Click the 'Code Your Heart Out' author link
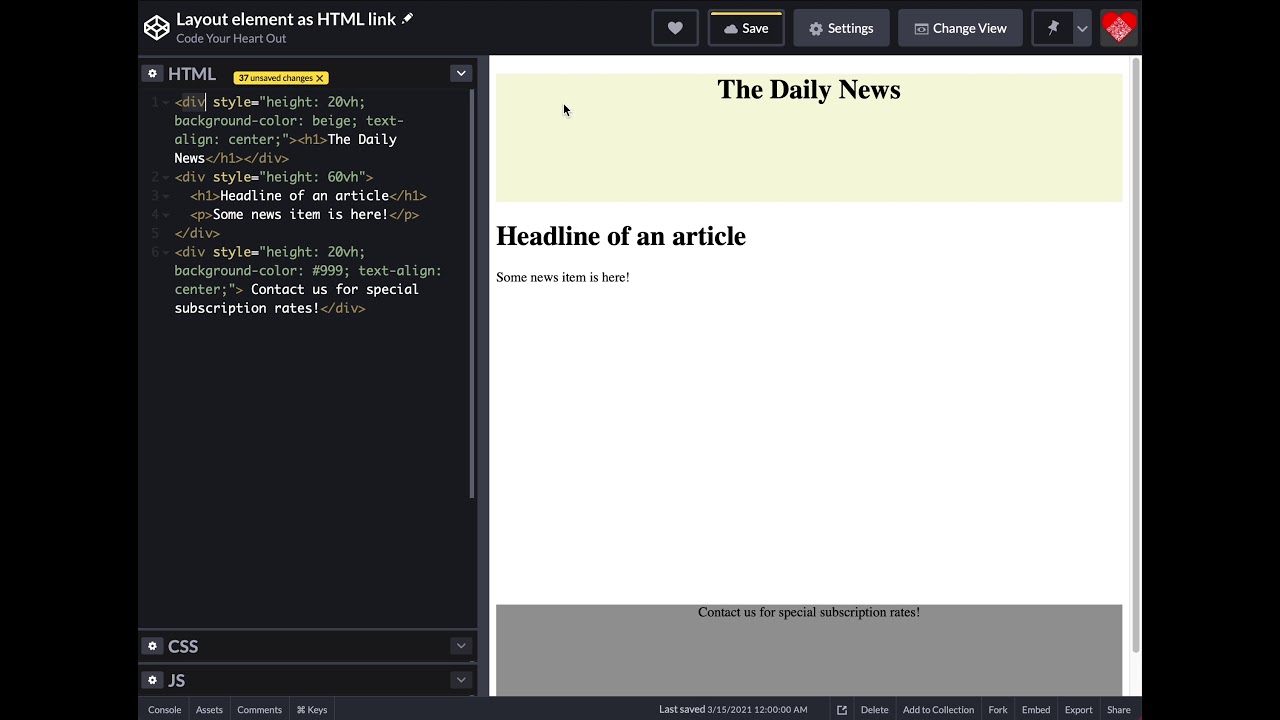Viewport: 1280px width, 720px height. 231,38
